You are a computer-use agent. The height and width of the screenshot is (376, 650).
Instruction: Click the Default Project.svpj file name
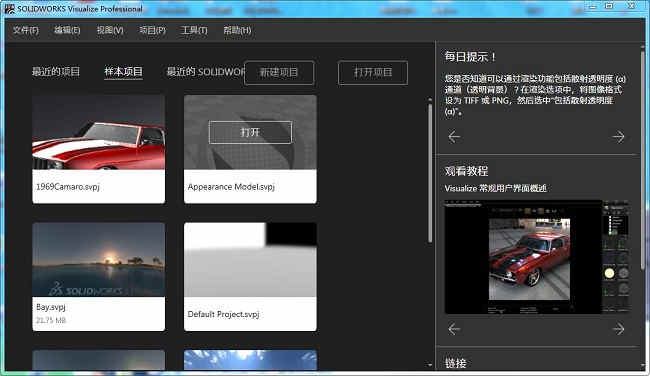click(x=223, y=314)
